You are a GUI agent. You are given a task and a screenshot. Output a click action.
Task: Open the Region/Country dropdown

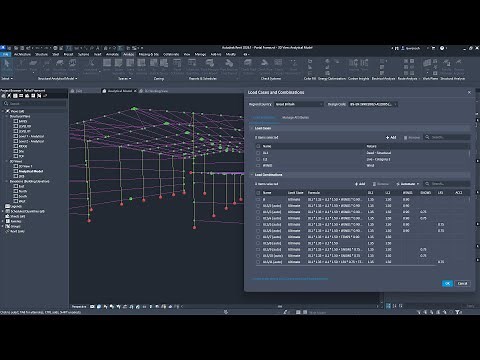(299, 104)
